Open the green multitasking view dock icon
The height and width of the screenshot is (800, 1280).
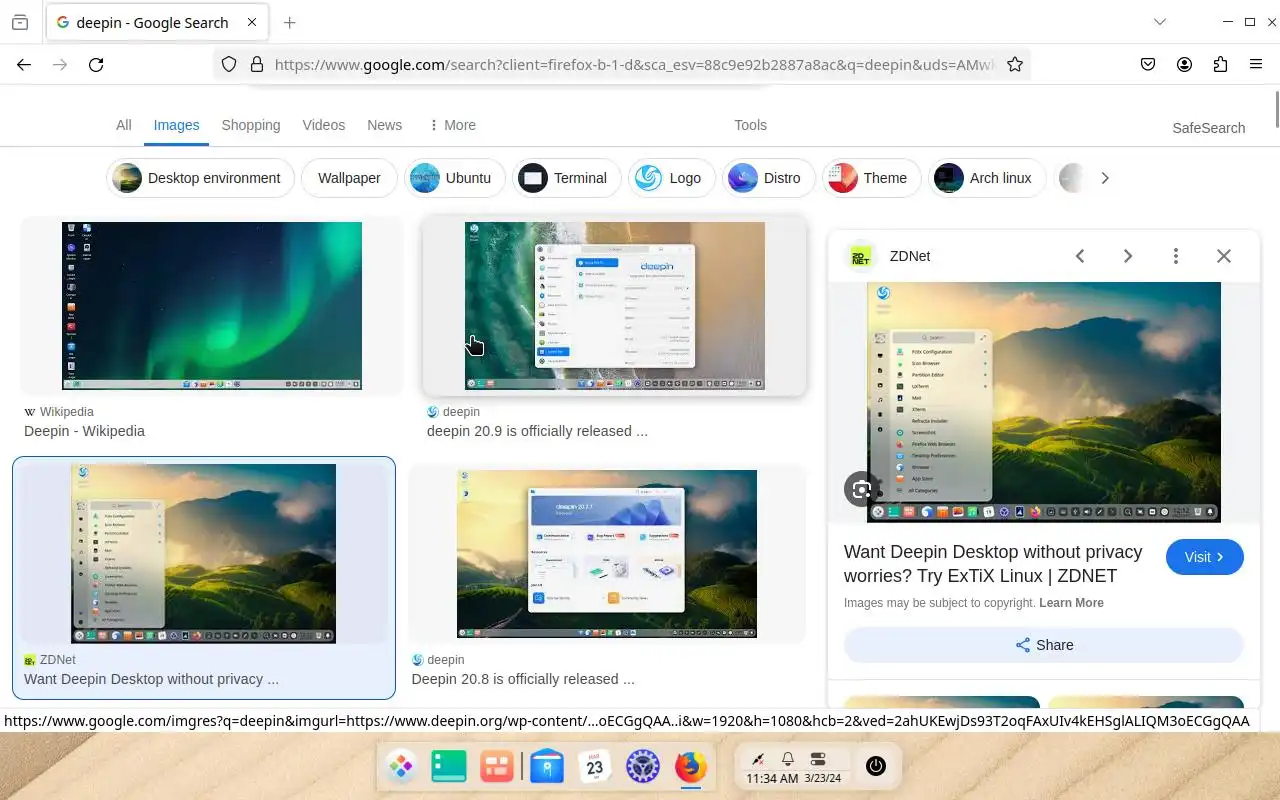point(449,767)
